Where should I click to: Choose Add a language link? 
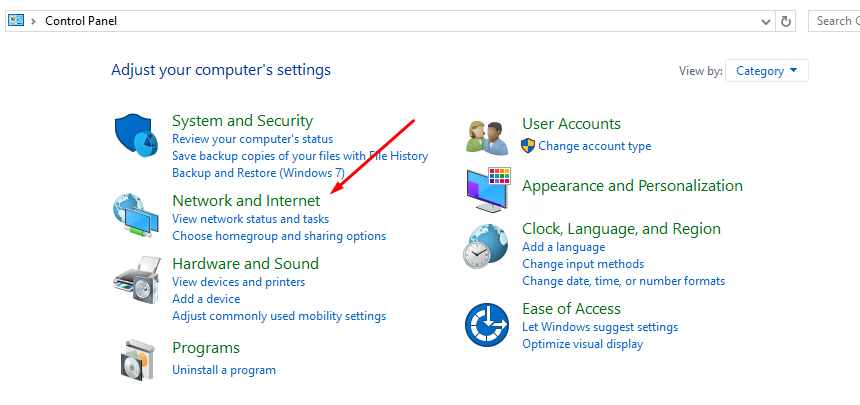(x=563, y=247)
